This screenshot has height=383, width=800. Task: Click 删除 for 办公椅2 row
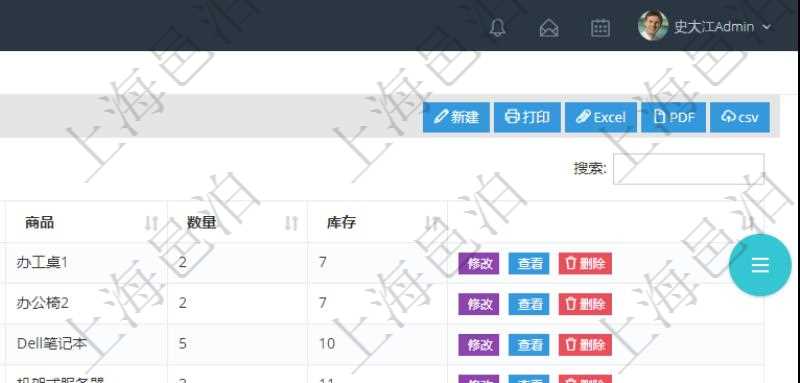(585, 304)
